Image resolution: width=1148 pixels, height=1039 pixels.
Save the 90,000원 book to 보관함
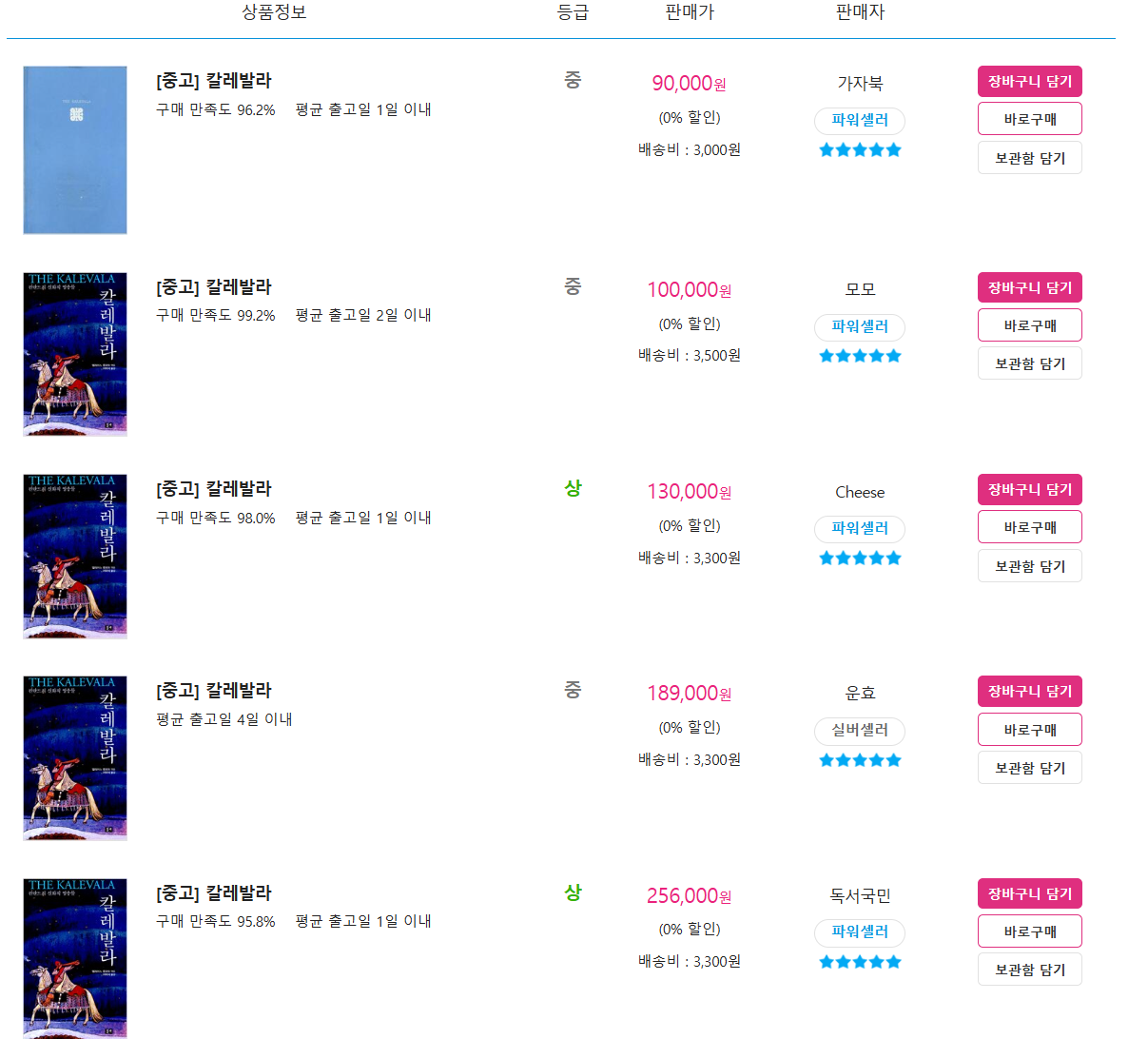1030,158
